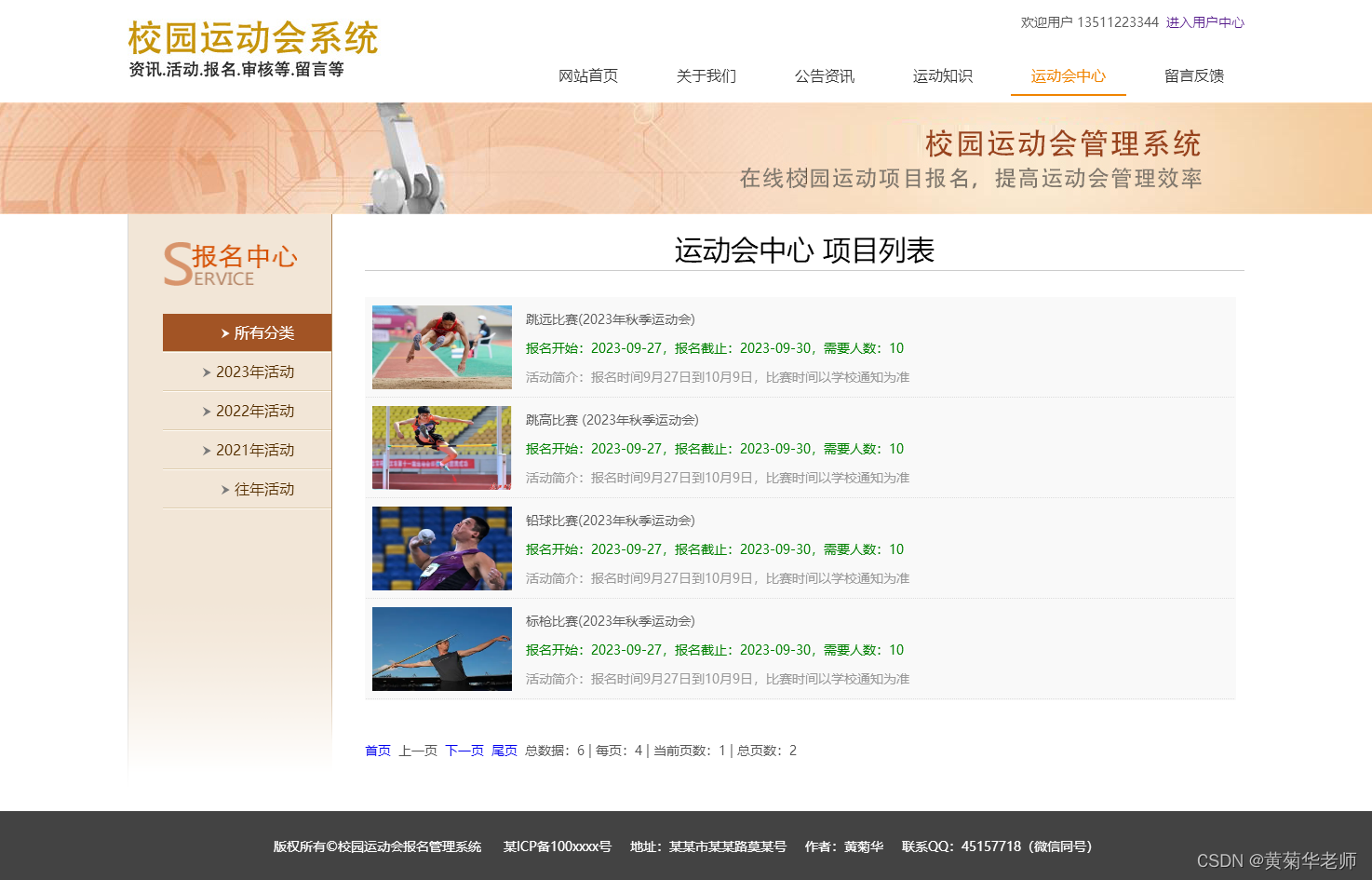Image resolution: width=1372 pixels, height=880 pixels.
Task: Click the 校园运动会管理系统 banner title
Action: tap(1063, 143)
